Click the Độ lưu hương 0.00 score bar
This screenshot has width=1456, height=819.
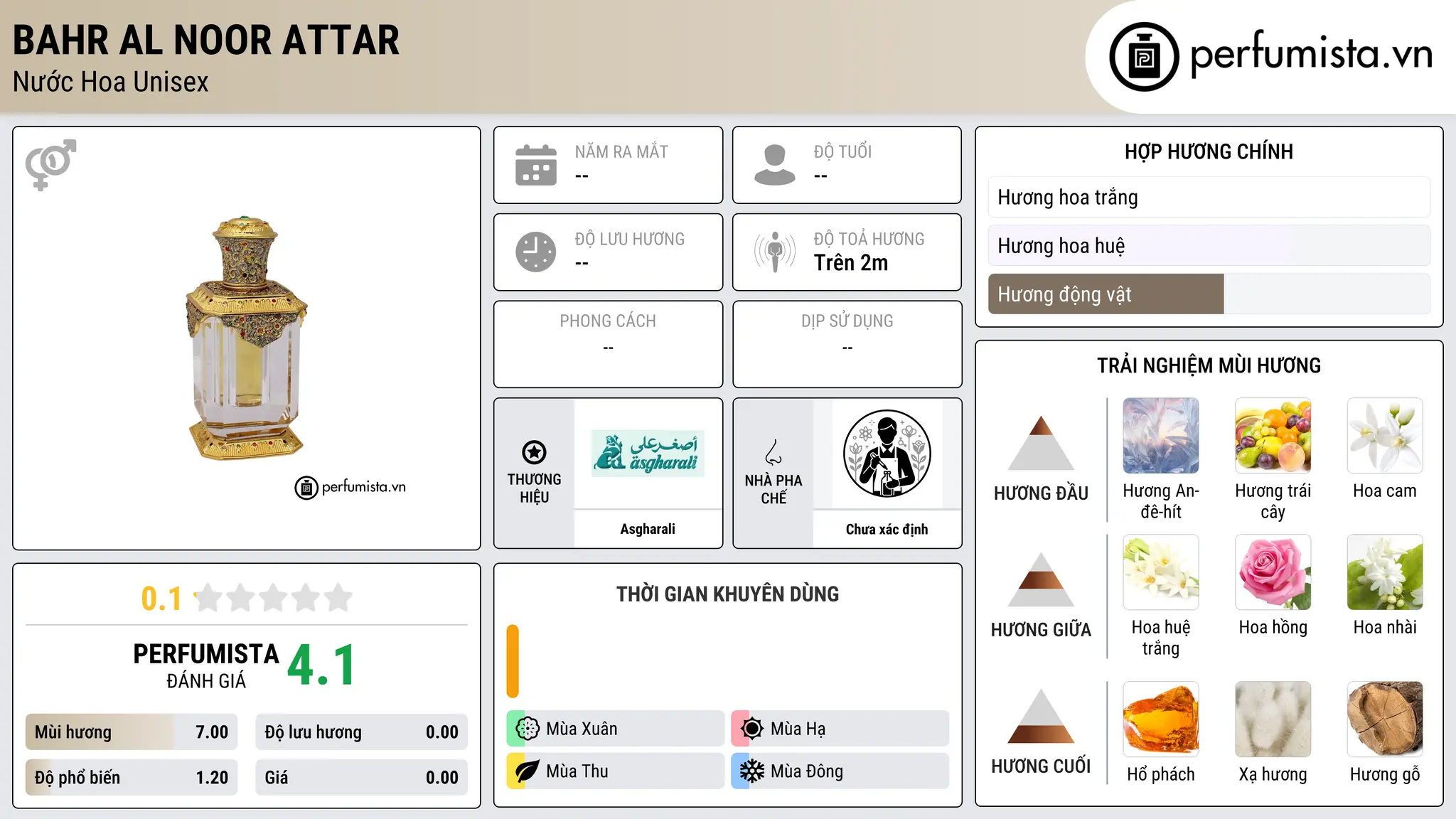click(x=362, y=732)
